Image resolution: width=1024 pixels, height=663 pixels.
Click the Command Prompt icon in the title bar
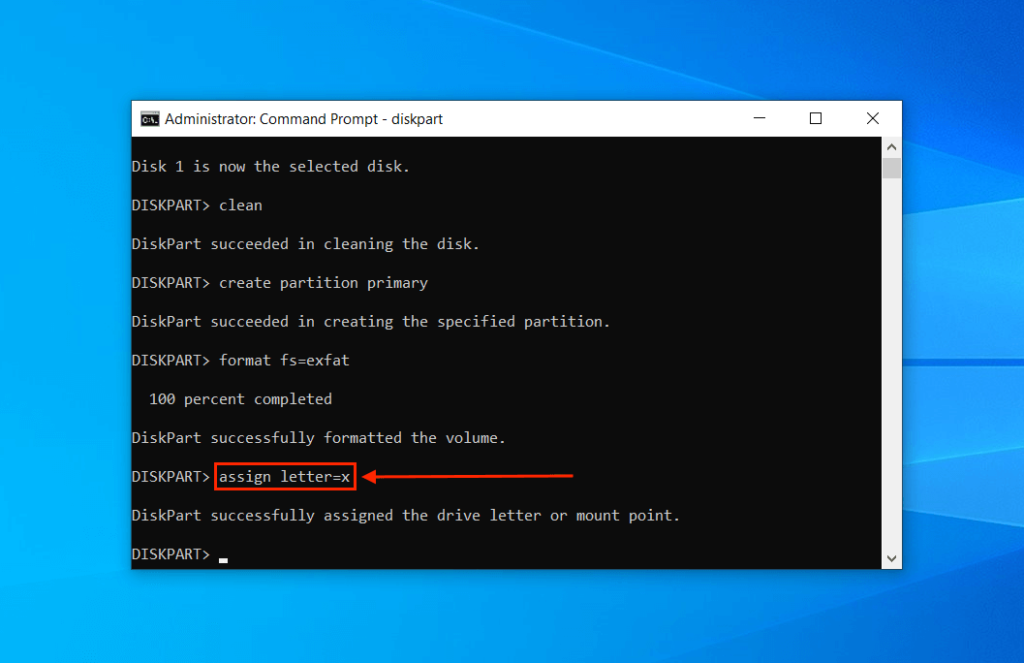(x=148, y=118)
